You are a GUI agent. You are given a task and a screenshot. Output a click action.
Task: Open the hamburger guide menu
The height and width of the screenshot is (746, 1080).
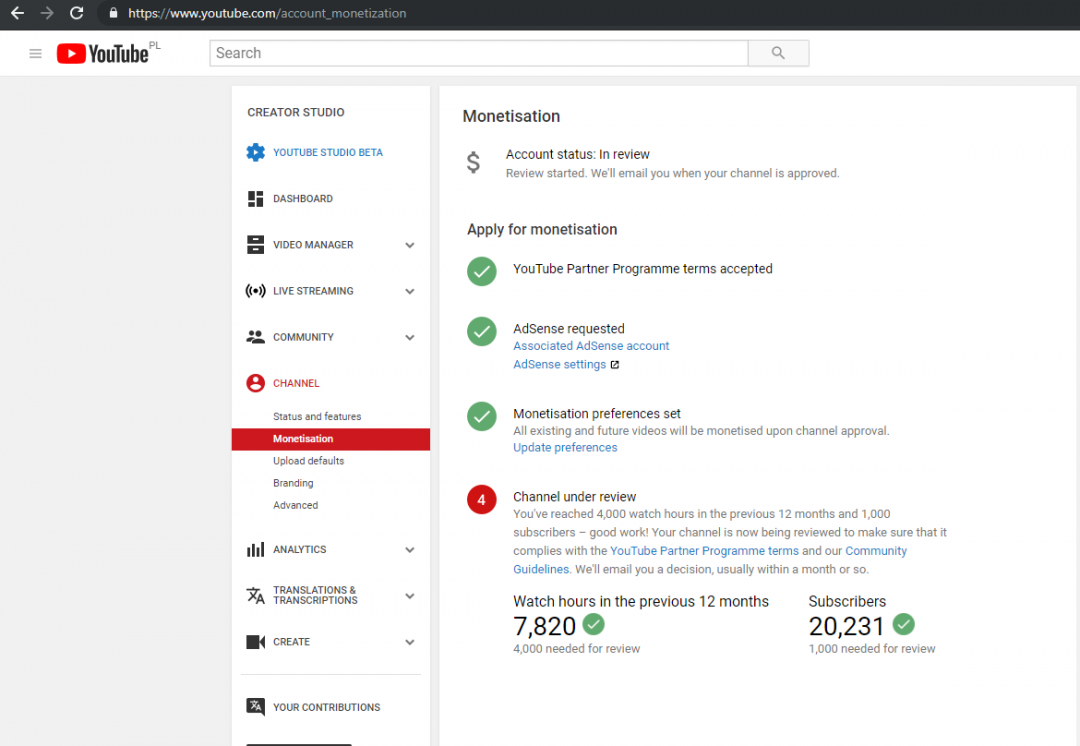(36, 54)
